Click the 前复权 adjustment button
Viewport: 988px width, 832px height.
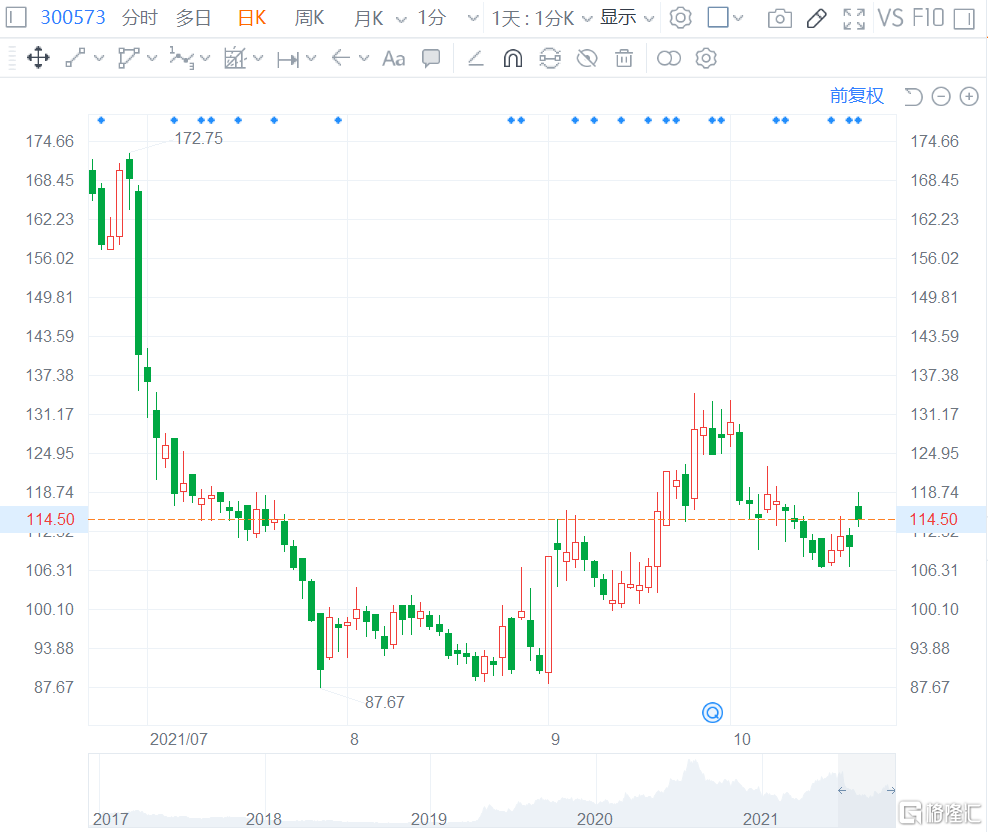(x=857, y=96)
